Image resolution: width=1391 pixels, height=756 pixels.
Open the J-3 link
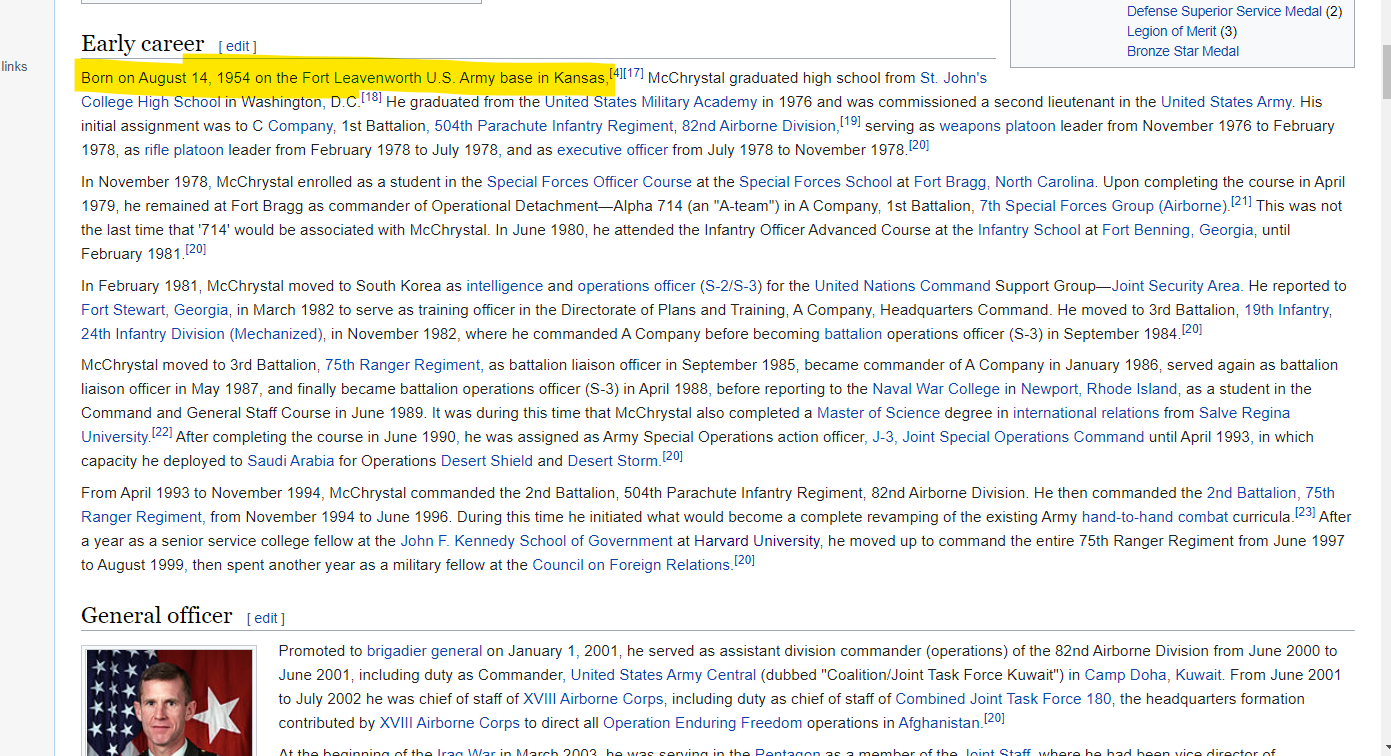[x=883, y=437]
